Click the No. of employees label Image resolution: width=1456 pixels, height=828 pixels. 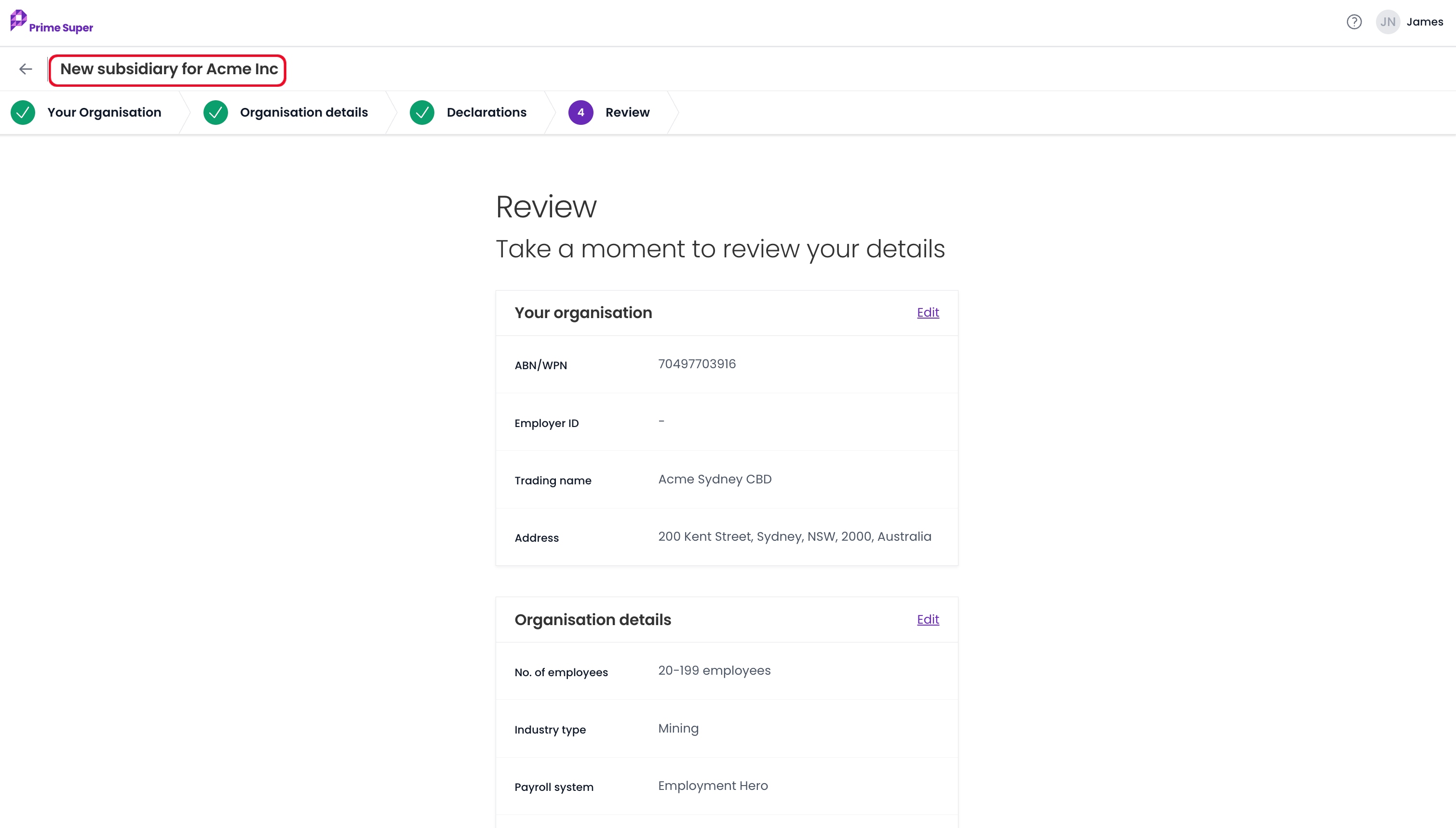point(561,672)
